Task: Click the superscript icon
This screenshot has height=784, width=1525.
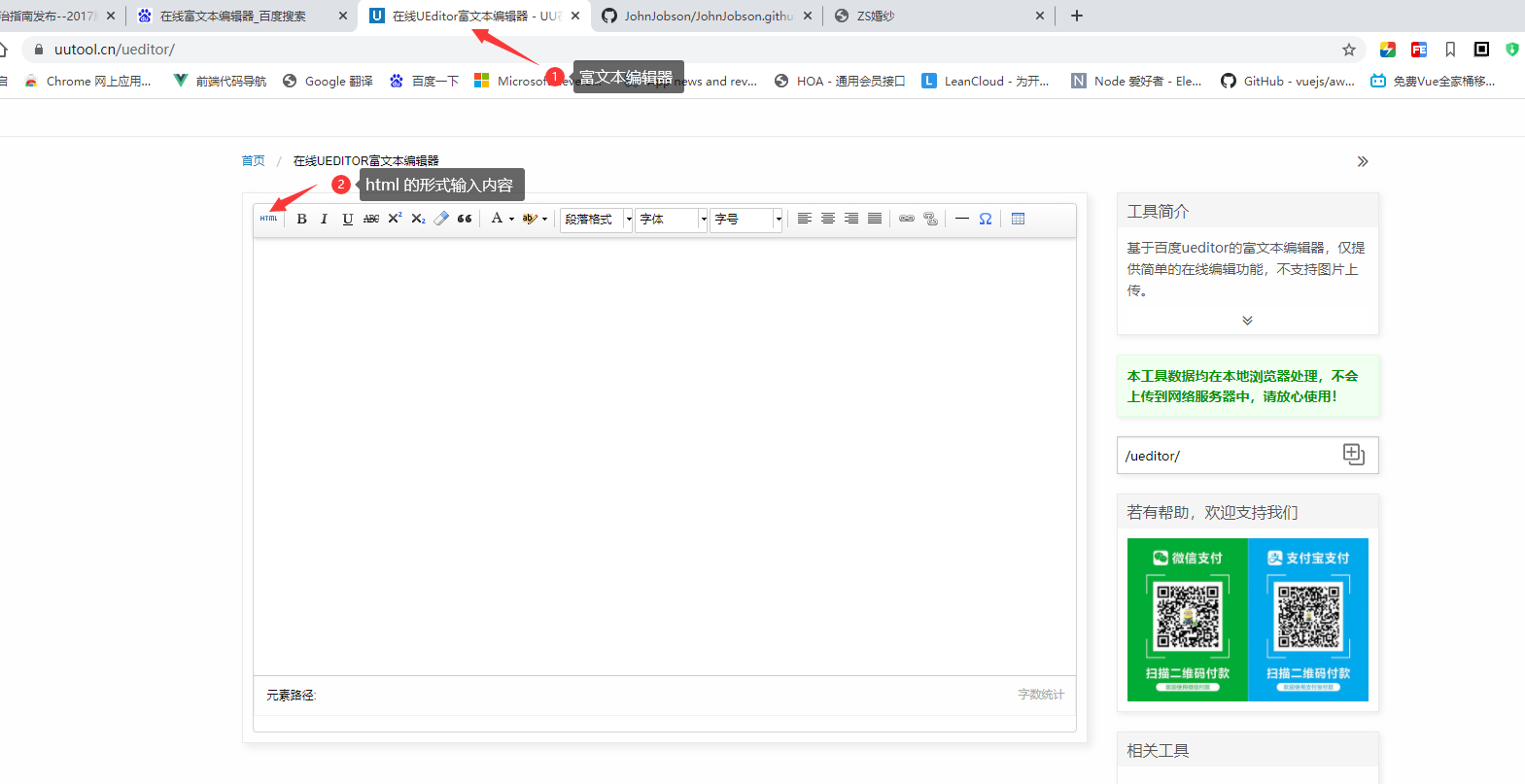Action: coord(395,219)
